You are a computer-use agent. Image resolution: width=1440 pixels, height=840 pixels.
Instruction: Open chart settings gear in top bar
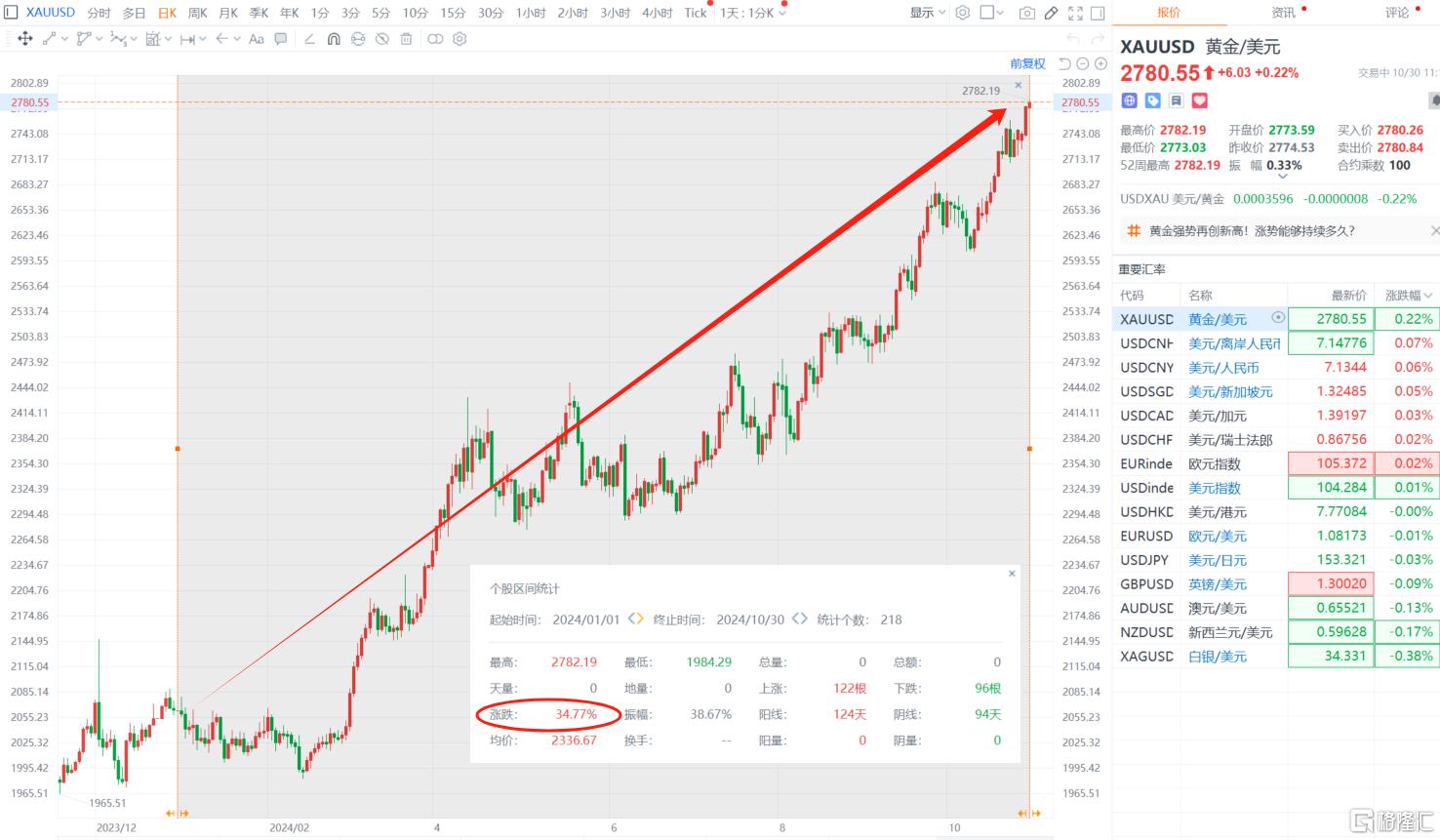[963, 13]
